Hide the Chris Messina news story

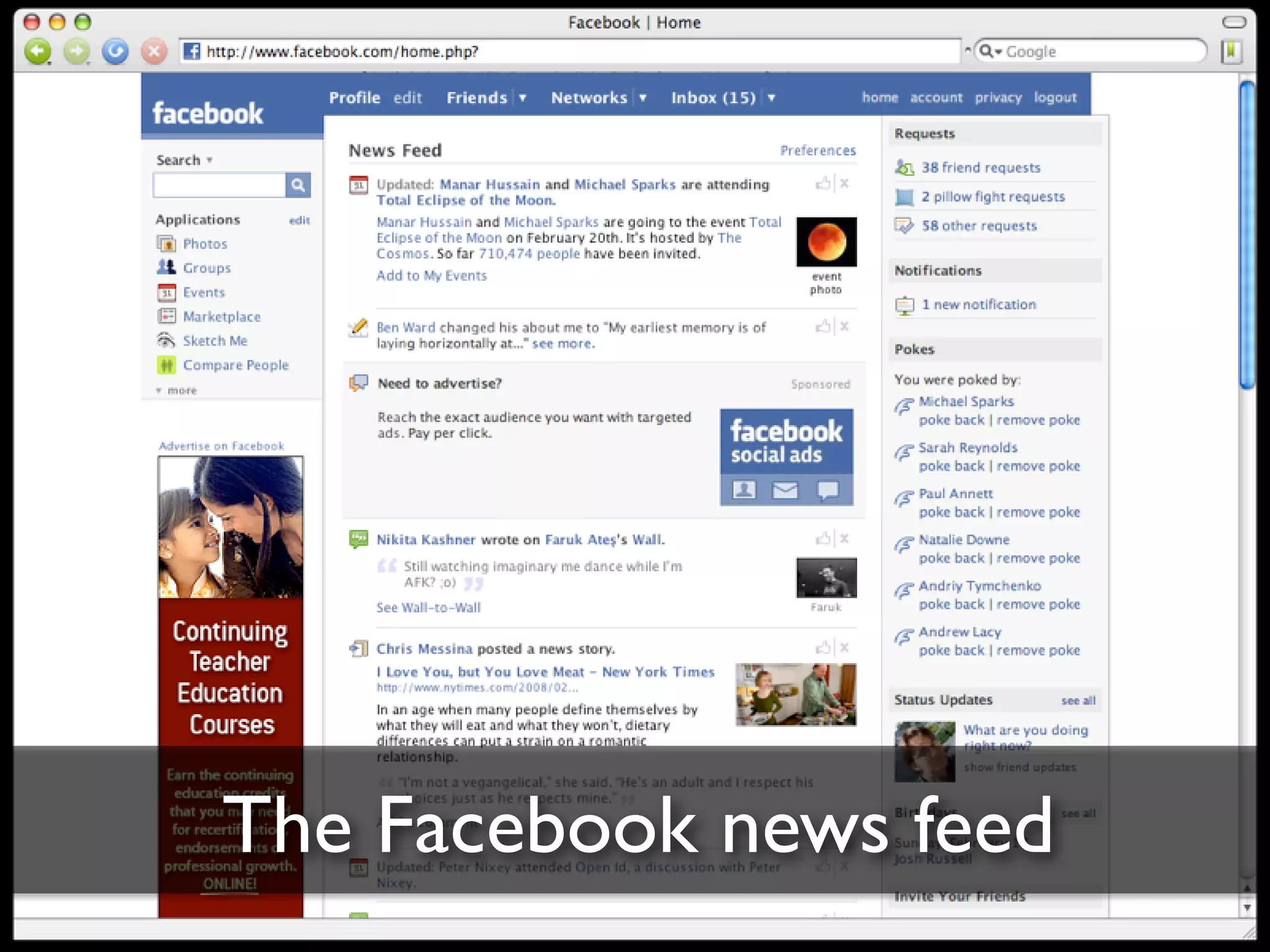pos(844,648)
